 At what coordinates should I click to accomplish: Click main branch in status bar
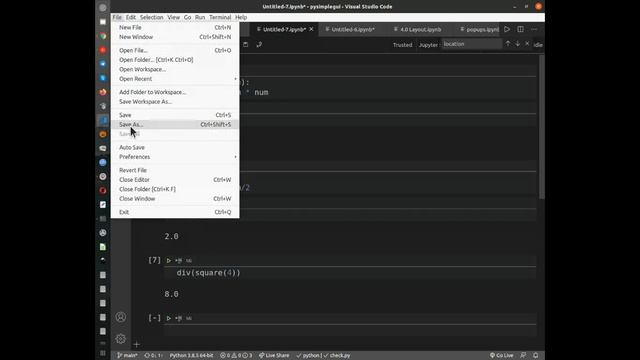tap(127, 356)
